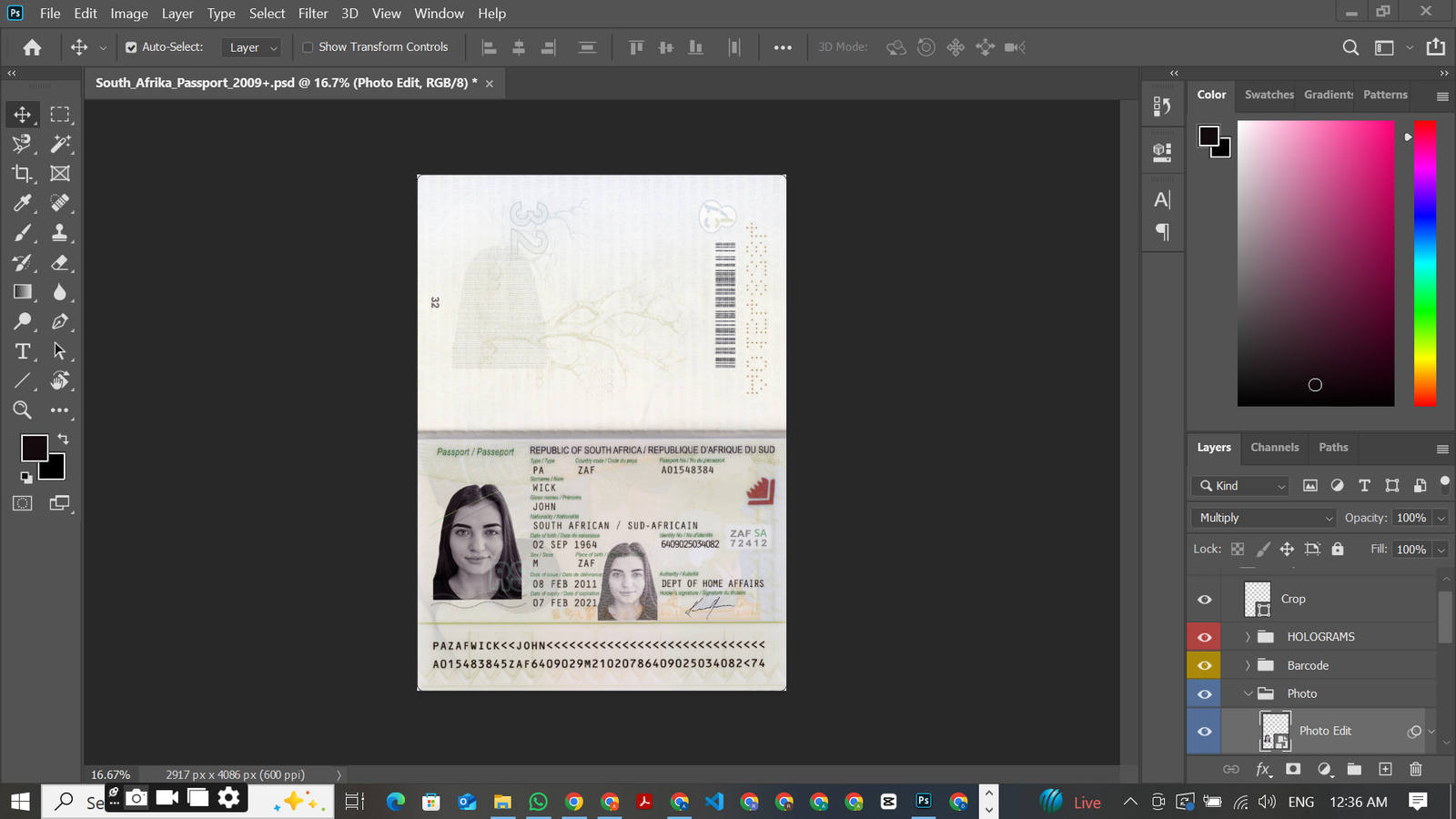Toggle visibility of the Barcode group
The height and width of the screenshot is (819, 1456).
(1204, 665)
